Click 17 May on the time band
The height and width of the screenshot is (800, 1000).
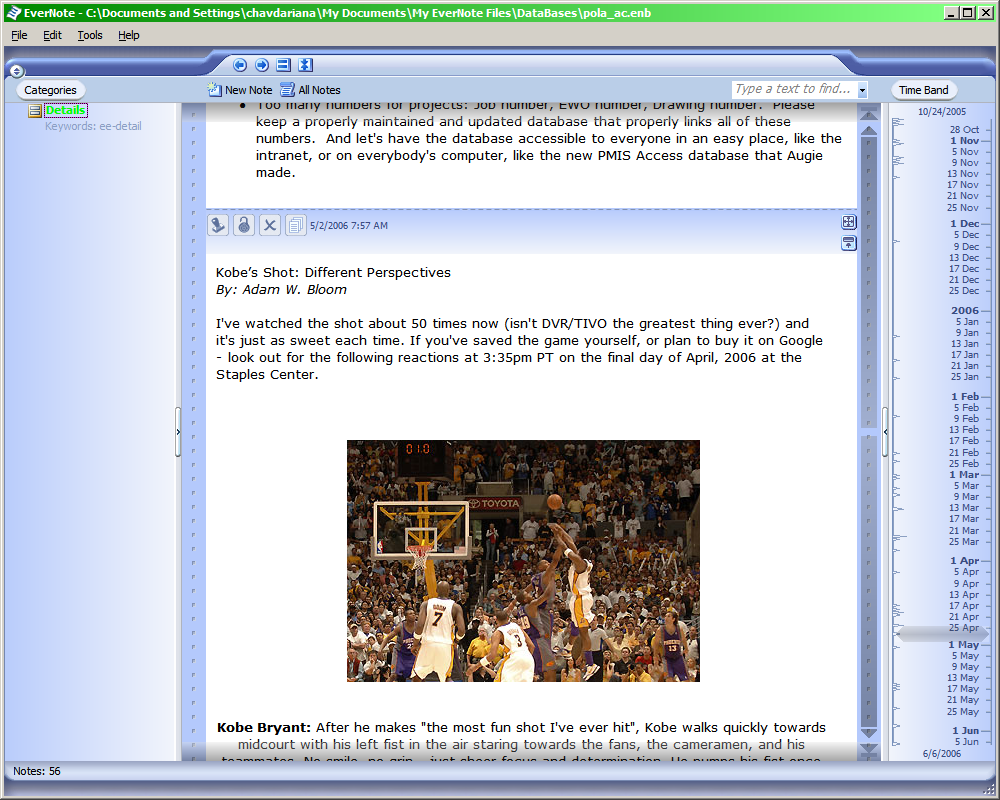(x=962, y=689)
